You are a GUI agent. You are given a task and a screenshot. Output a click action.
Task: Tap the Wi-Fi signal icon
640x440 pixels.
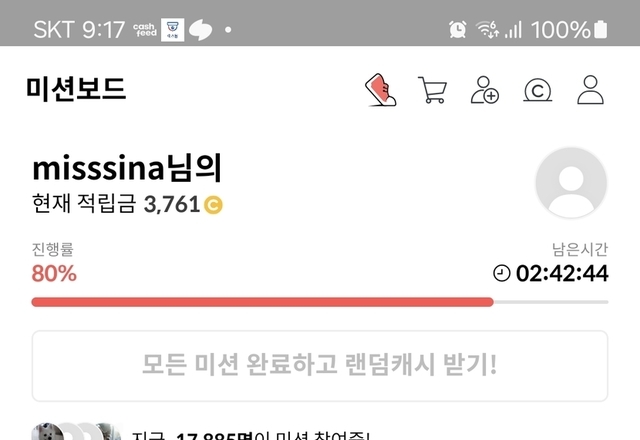point(487,29)
